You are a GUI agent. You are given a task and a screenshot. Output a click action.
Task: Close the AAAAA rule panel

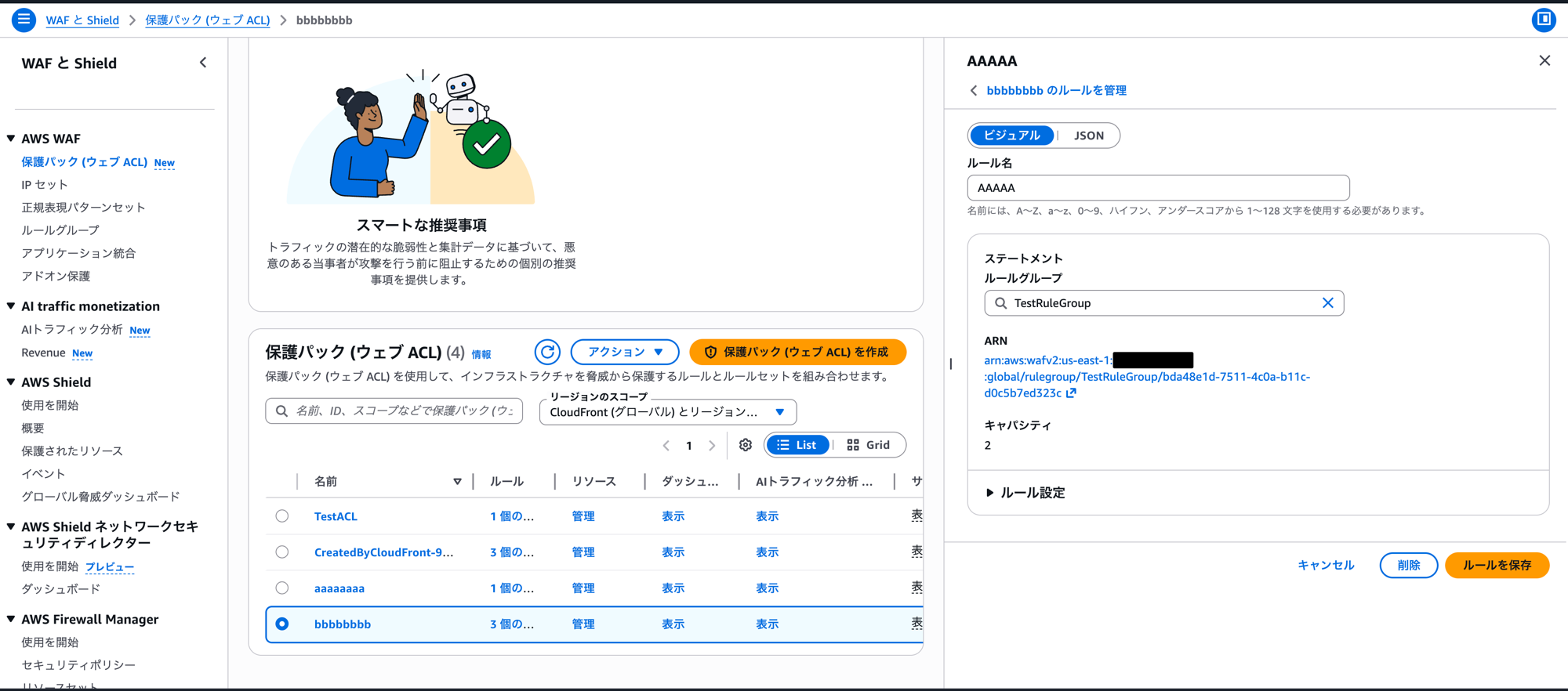click(1544, 60)
